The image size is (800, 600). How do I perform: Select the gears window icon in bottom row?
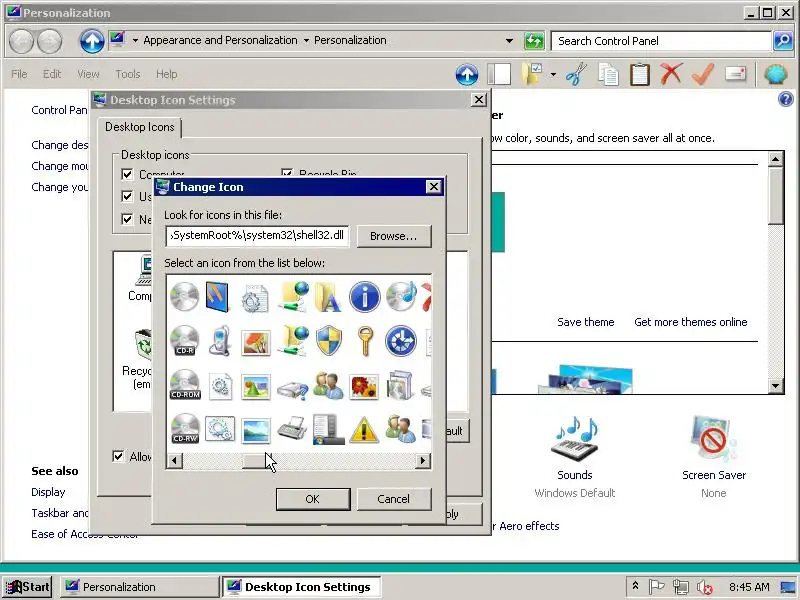click(x=220, y=429)
